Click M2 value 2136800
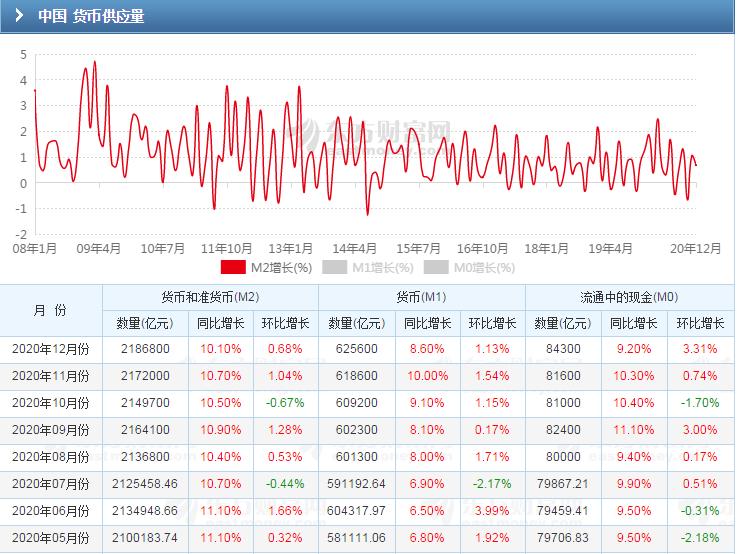This screenshot has height=554, width=740. pyautogui.click(x=145, y=457)
